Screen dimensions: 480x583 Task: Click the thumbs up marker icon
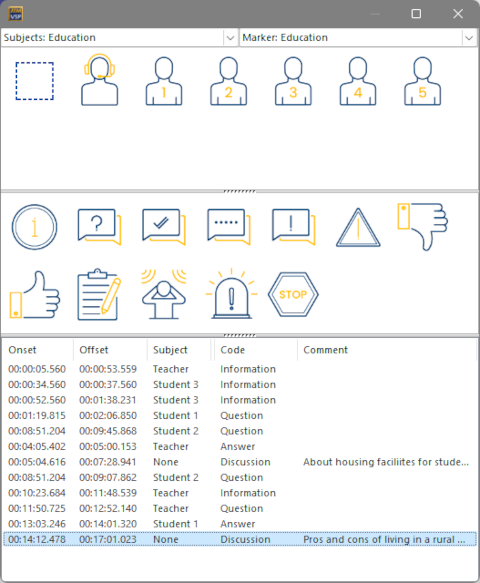pyautogui.click(x=35, y=294)
